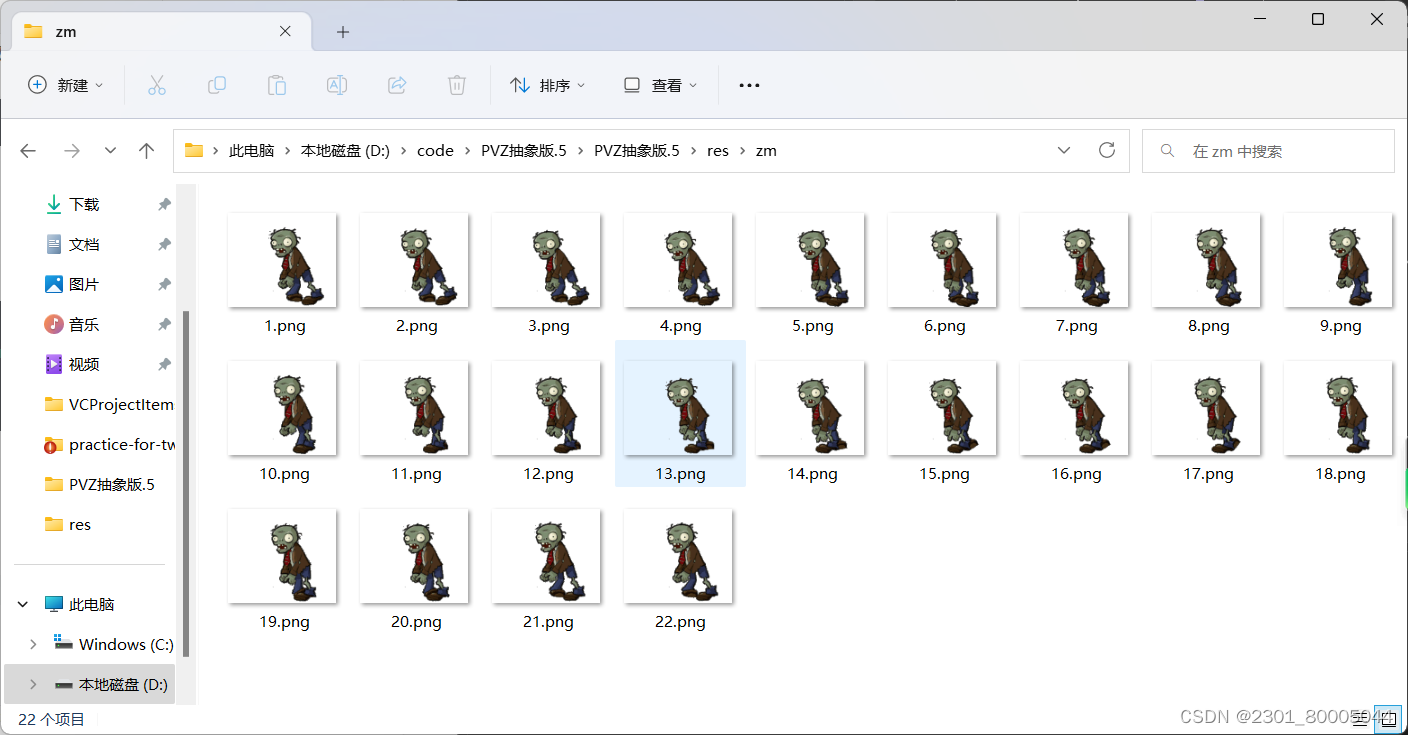Add a new tab with plus button
This screenshot has height=735, width=1408.
pyautogui.click(x=343, y=32)
